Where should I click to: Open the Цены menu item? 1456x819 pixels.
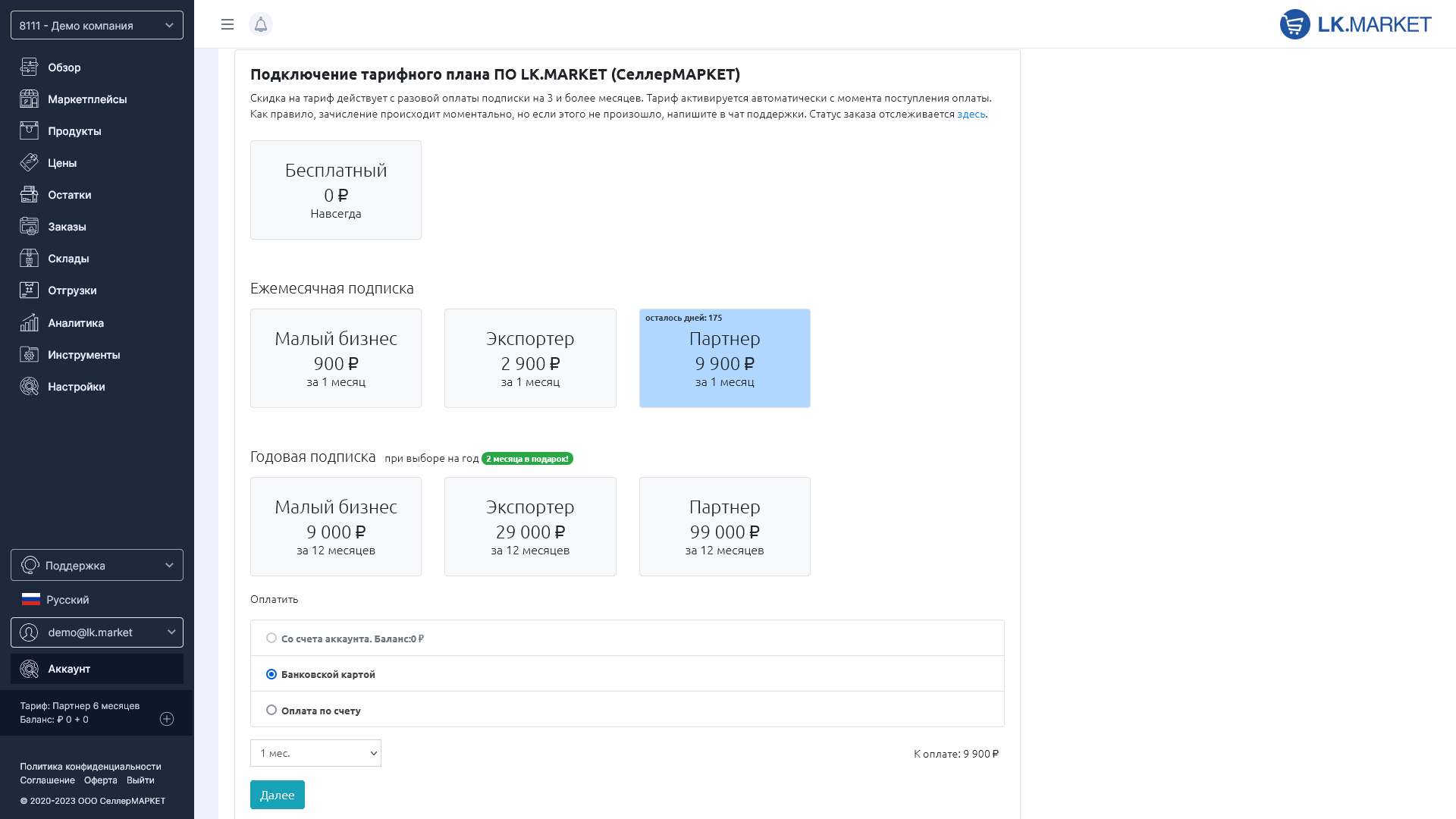62,163
